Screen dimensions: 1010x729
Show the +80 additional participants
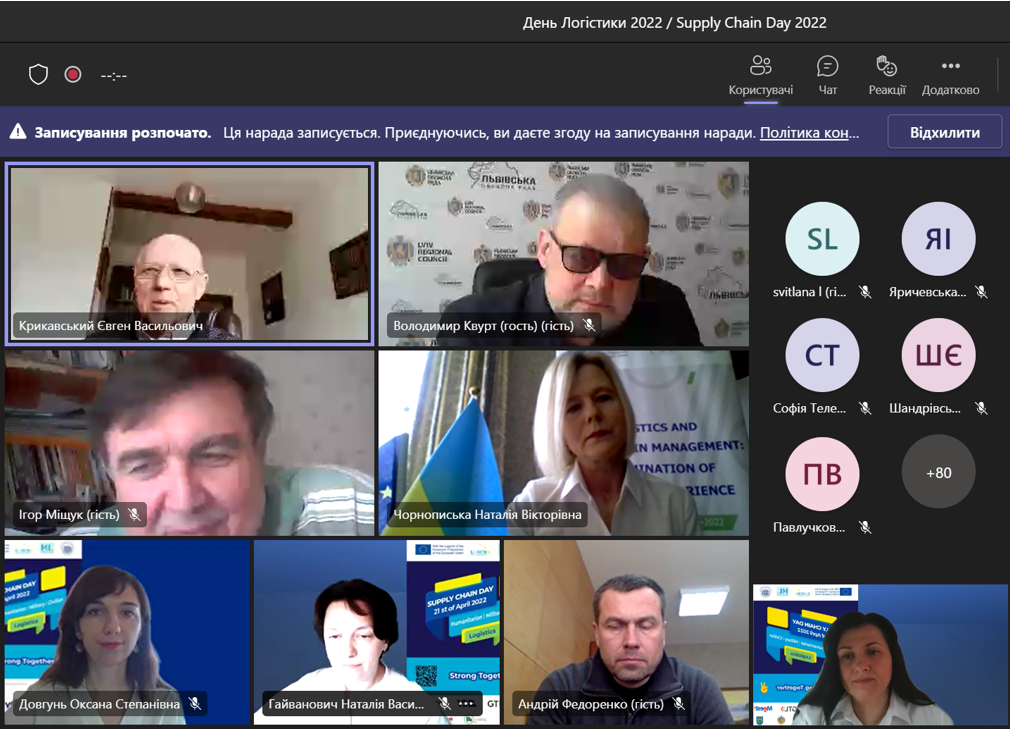coord(938,472)
